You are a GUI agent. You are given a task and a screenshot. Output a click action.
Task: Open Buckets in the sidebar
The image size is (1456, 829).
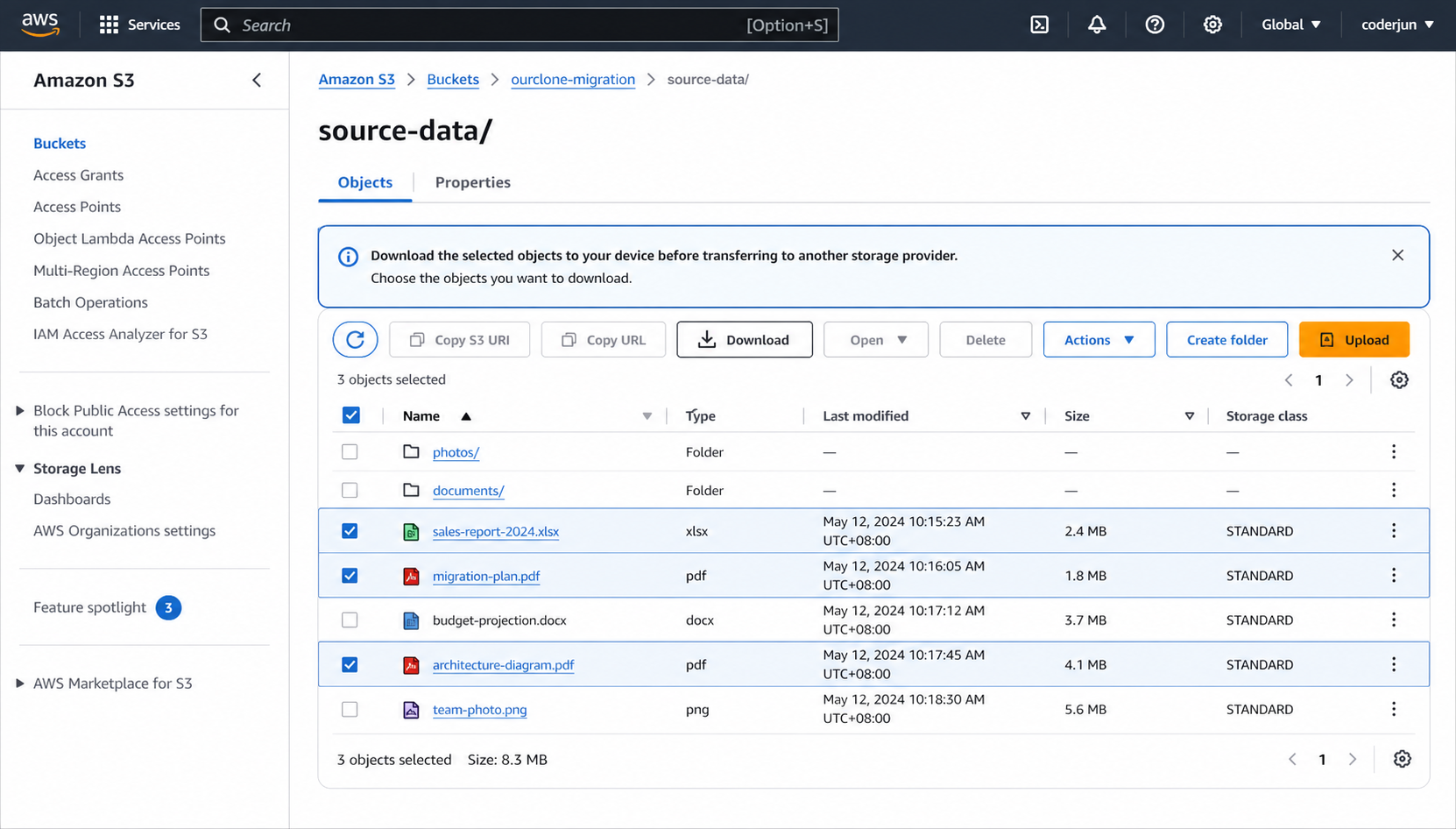coord(60,143)
